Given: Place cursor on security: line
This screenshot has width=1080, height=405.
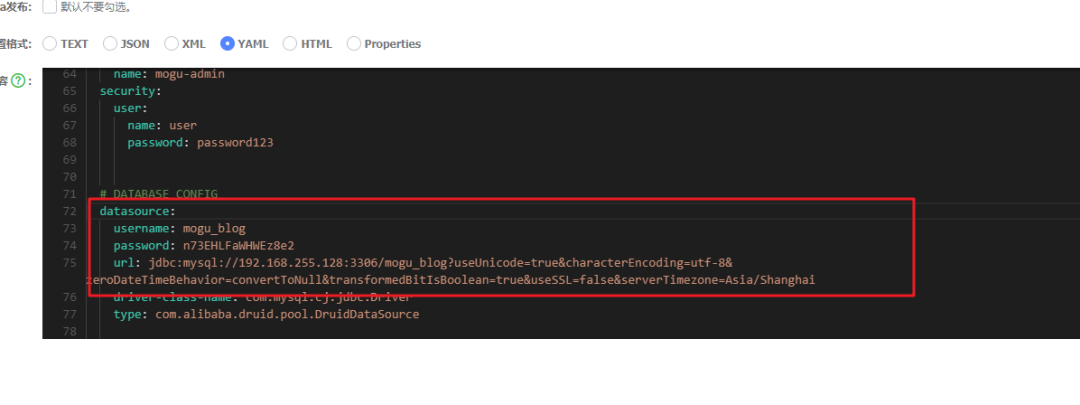Looking at the screenshot, I should [129, 91].
